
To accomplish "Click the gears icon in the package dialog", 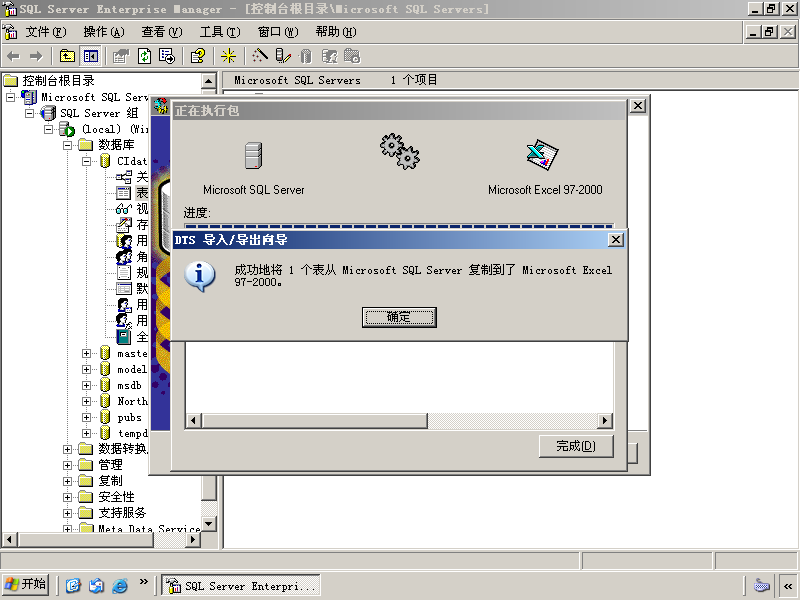I will click(399, 152).
